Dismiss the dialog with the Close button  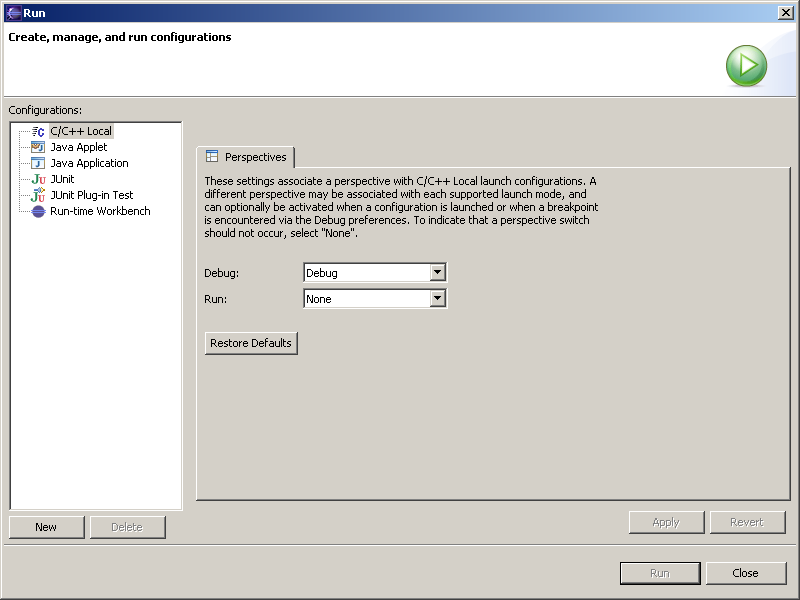click(745, 573)
